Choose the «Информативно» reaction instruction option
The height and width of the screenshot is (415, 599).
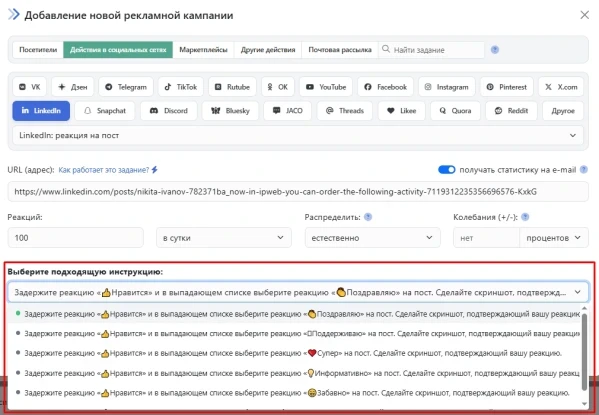[x=294, y=373]
